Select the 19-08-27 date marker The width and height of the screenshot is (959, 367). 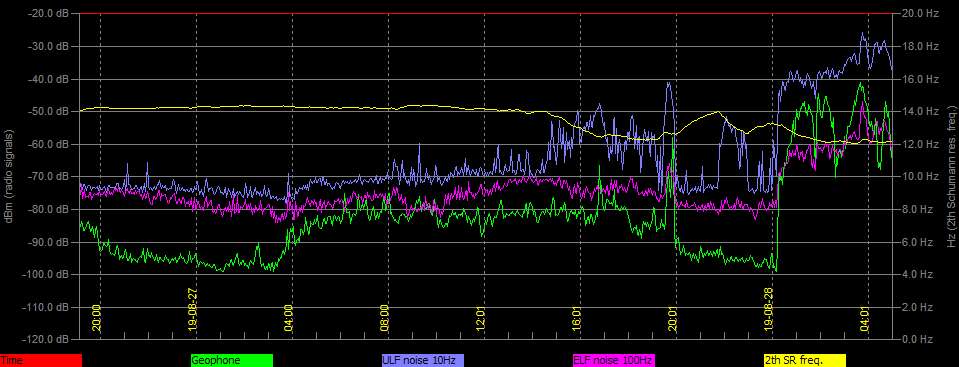pyautogui.click(x=193, y=310)
